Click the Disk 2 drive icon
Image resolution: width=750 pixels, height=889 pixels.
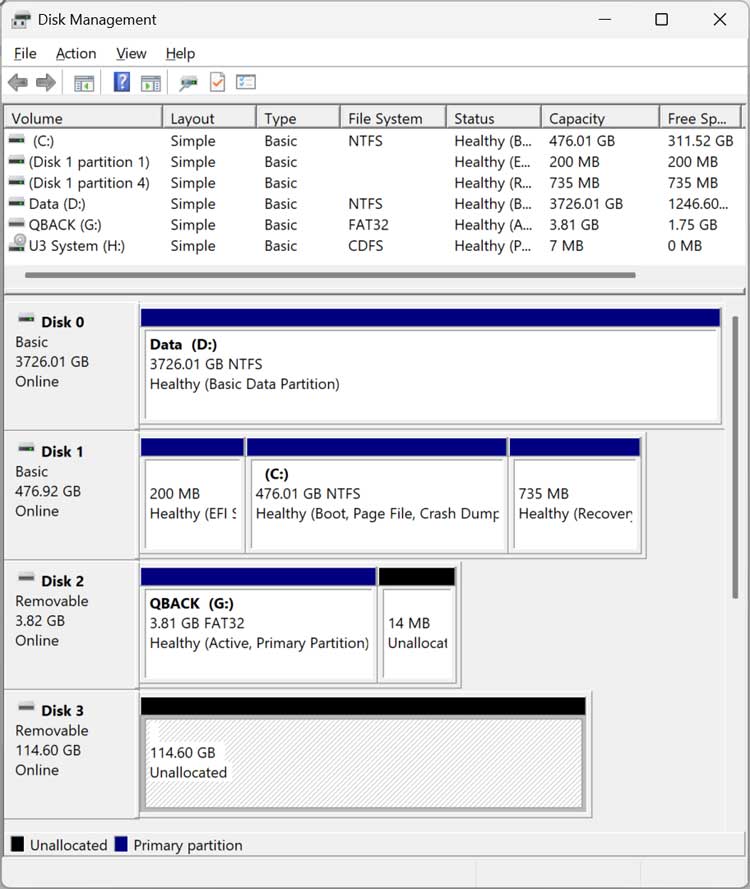[x=26, y=578]
